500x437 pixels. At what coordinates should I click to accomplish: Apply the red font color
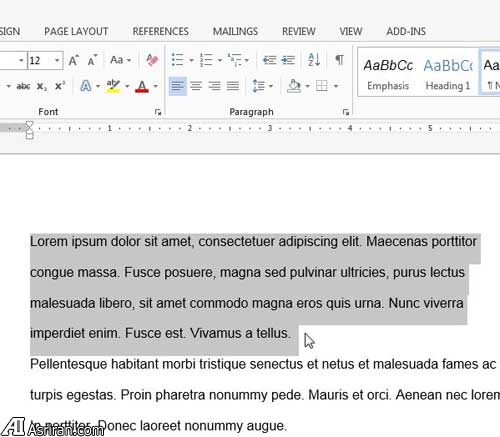point(142,87)
